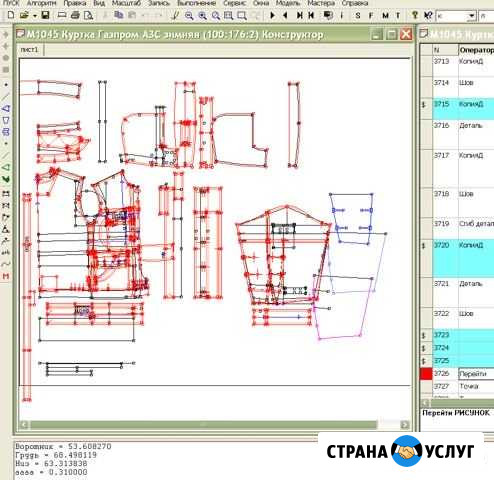Viewport: 494px width, 480px height.
Task: Click the Перейти cell in row 3726
Action: (x=476, y=374)
